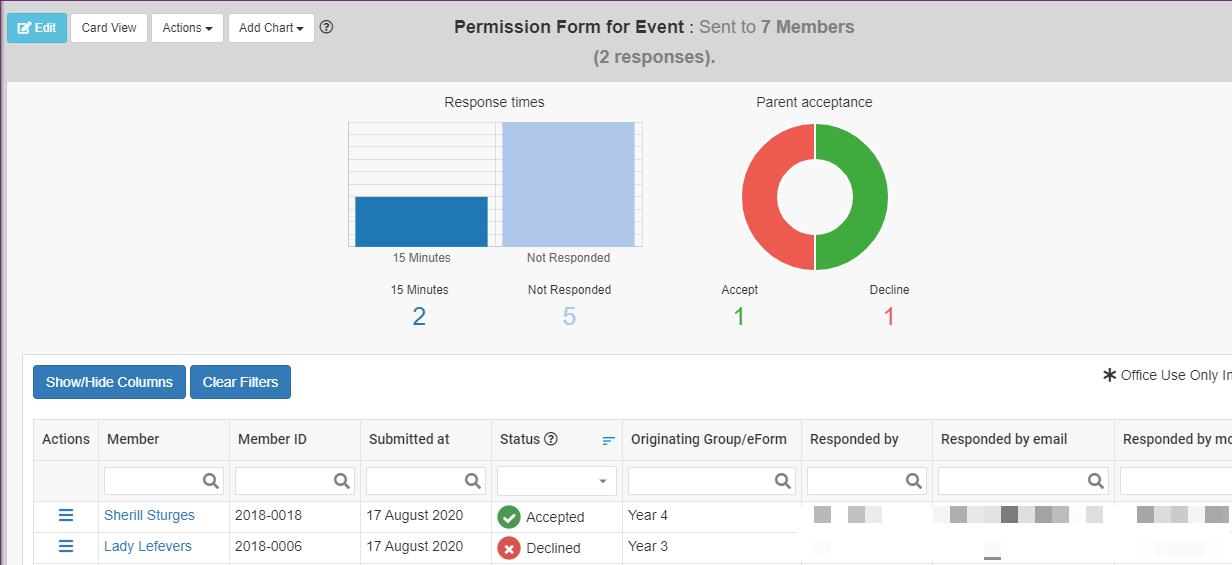1232x565 pixels.
Task: Click the red Declined status icon
Action: [x=509, y=548]
